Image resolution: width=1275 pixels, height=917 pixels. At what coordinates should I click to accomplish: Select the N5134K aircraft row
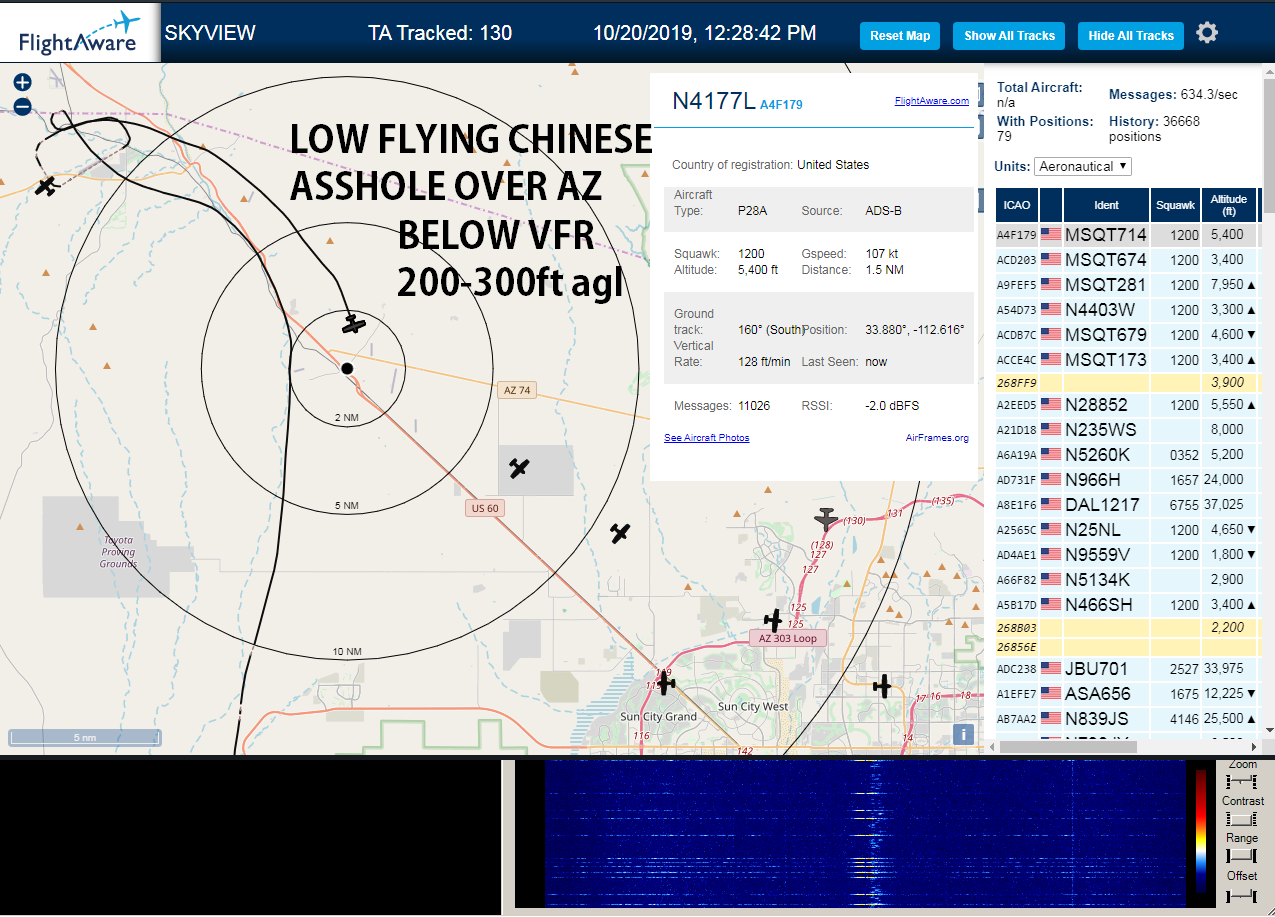point(1127,580)
